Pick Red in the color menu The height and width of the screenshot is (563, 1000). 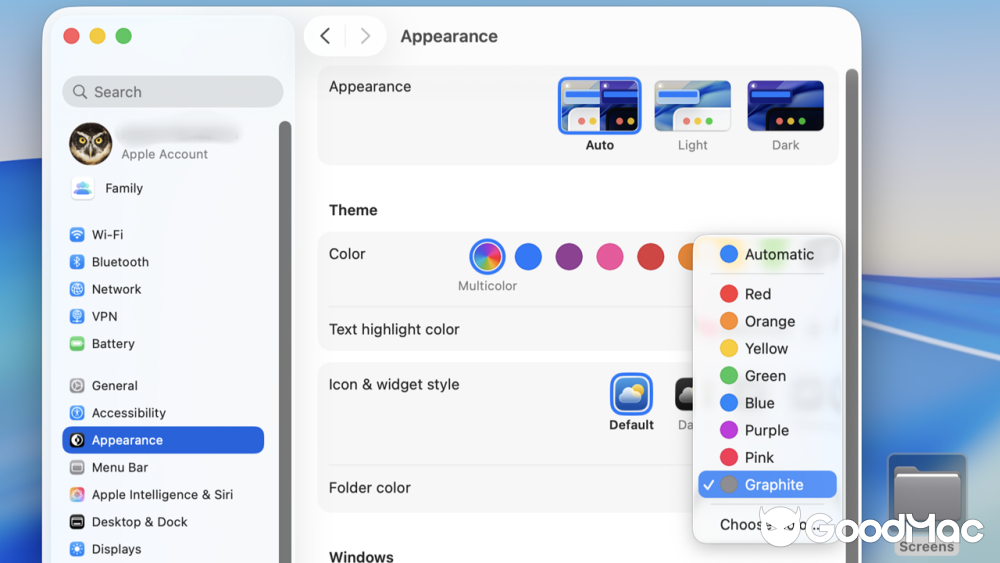pos(767,294)
